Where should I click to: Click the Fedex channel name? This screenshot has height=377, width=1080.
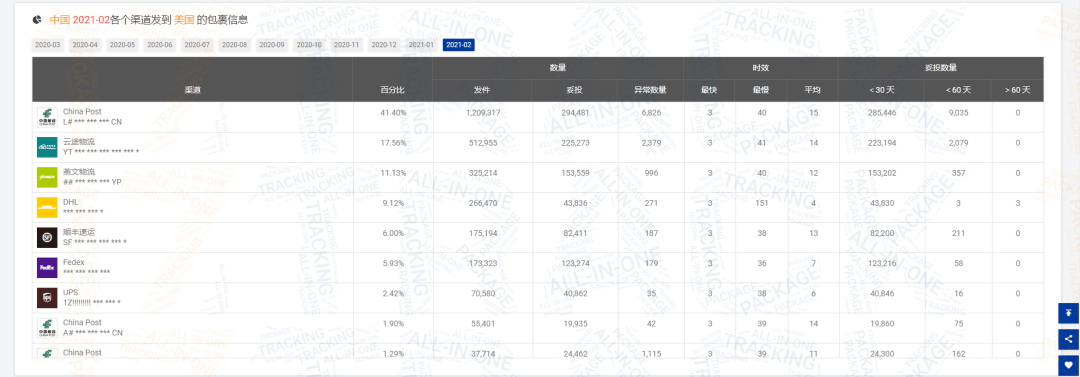73,263
